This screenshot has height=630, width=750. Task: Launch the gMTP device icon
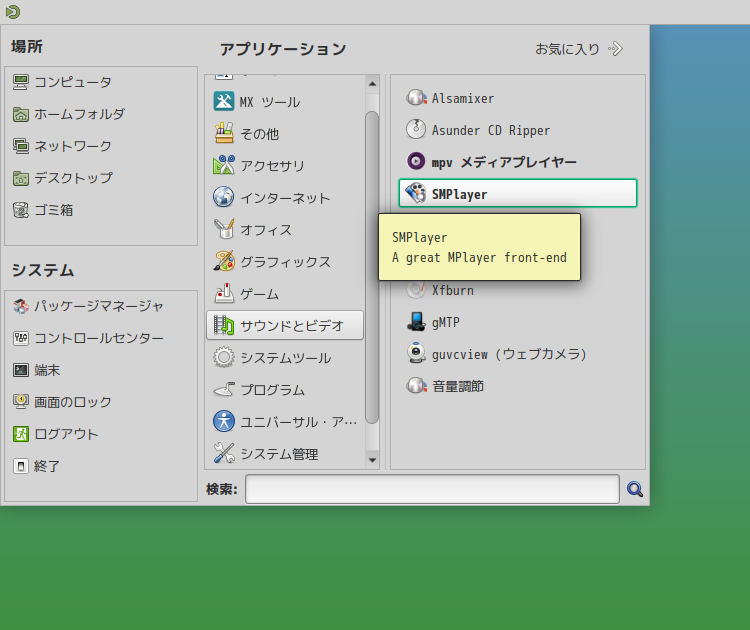tap(416, 321)
